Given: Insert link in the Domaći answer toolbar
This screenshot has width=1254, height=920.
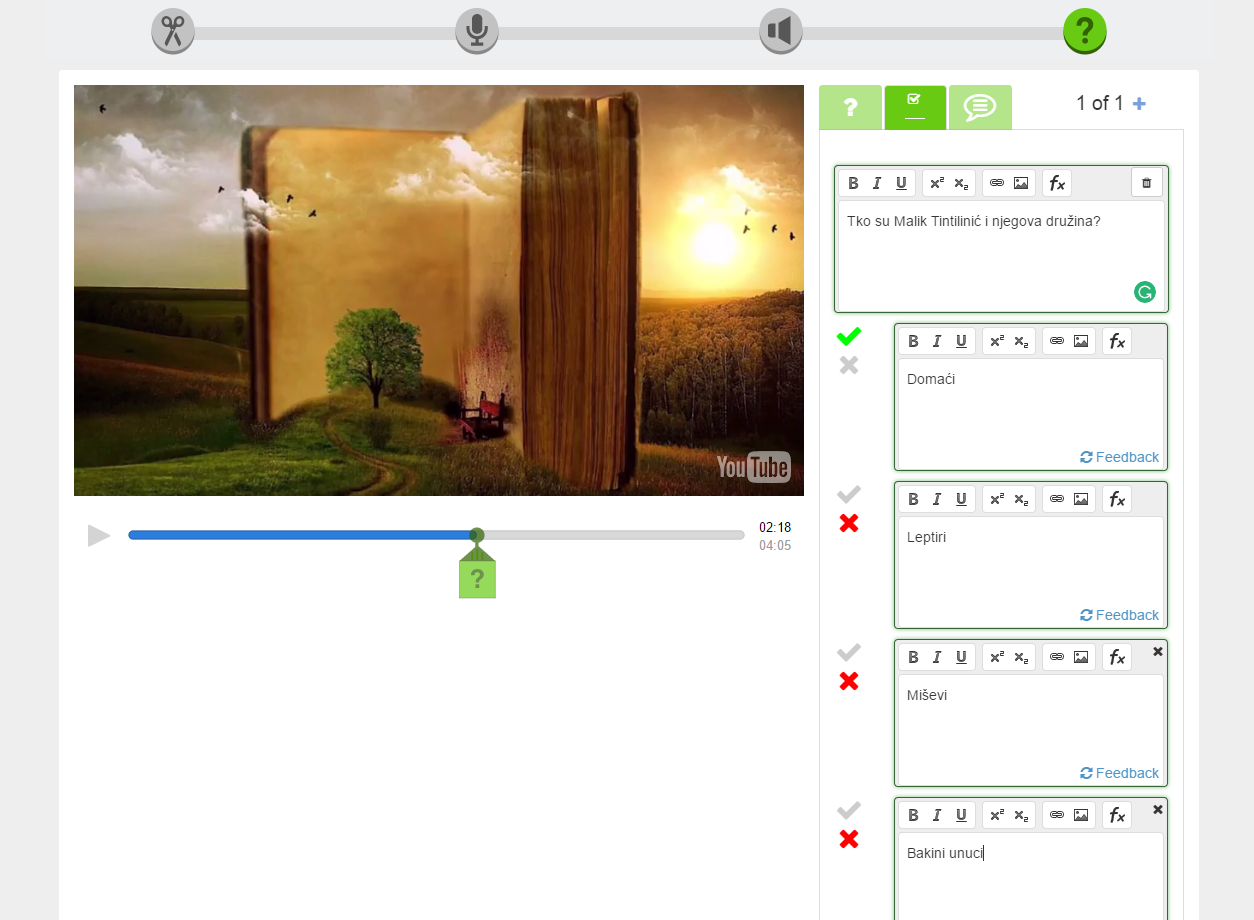Looking at the screenshot, I should pyautogui.click(x=1057, y=341).
